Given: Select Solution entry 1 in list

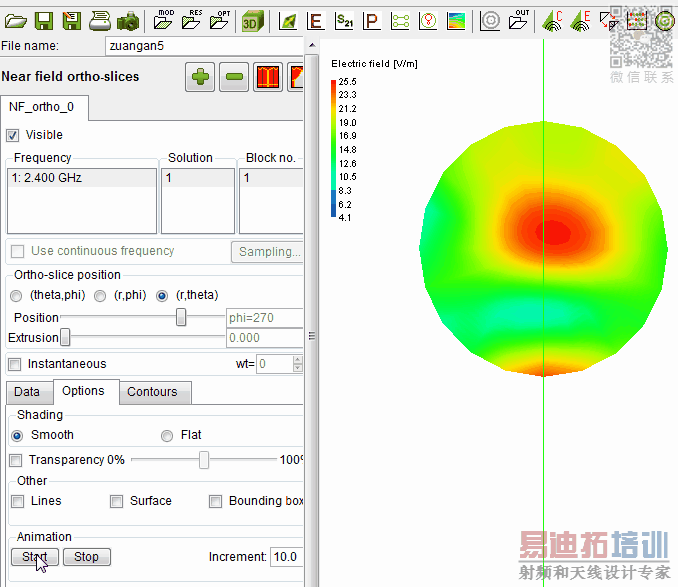Looking at the screenshot, I should [x=198, y=178].
